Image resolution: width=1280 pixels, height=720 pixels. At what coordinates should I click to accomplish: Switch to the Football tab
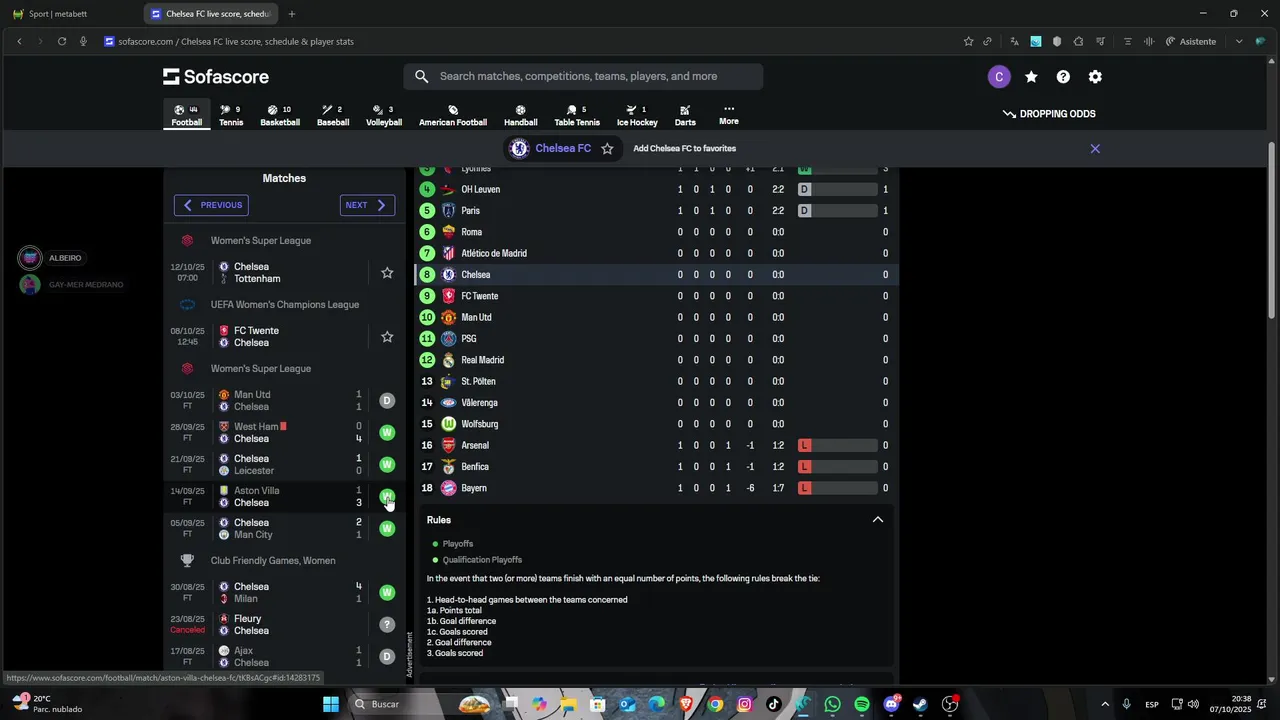(187, 115)
